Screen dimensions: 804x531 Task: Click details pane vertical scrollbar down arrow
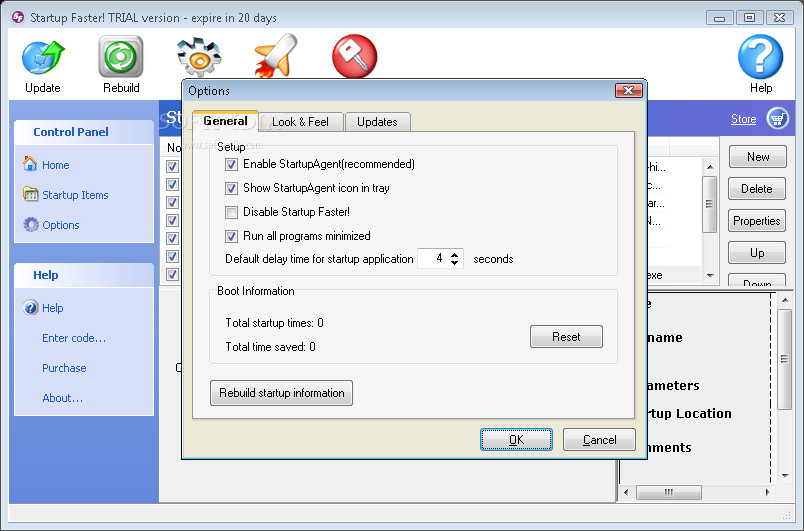(785, 476)
